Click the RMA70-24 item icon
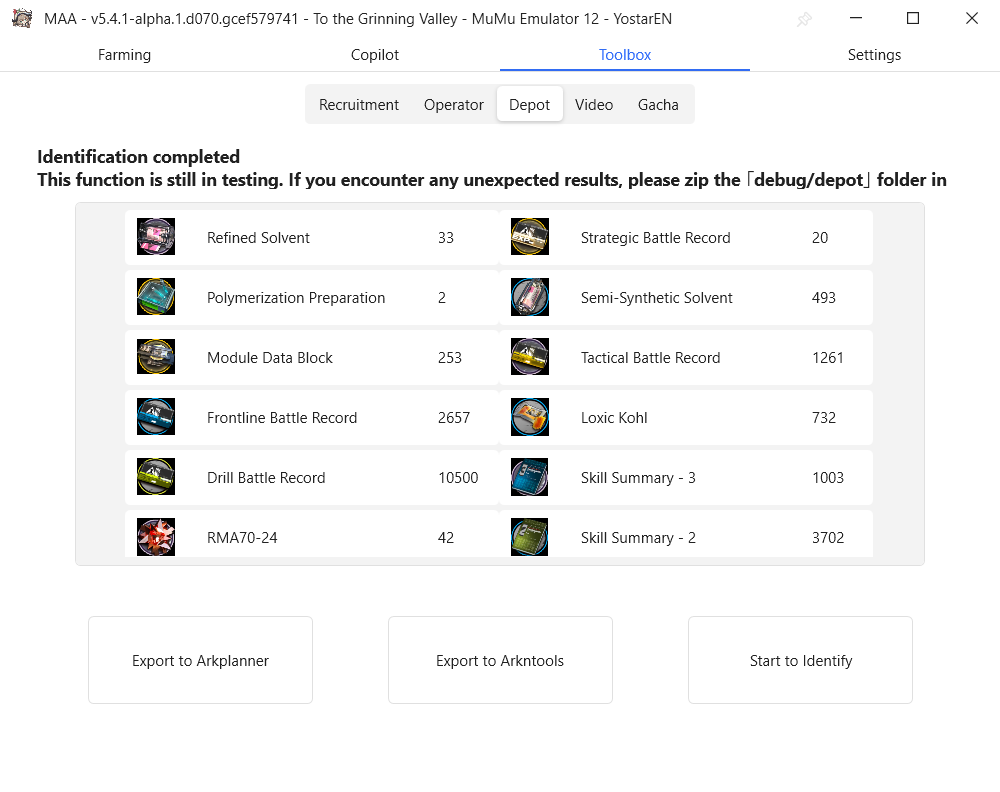1000x792 pixels. point(156,536)
